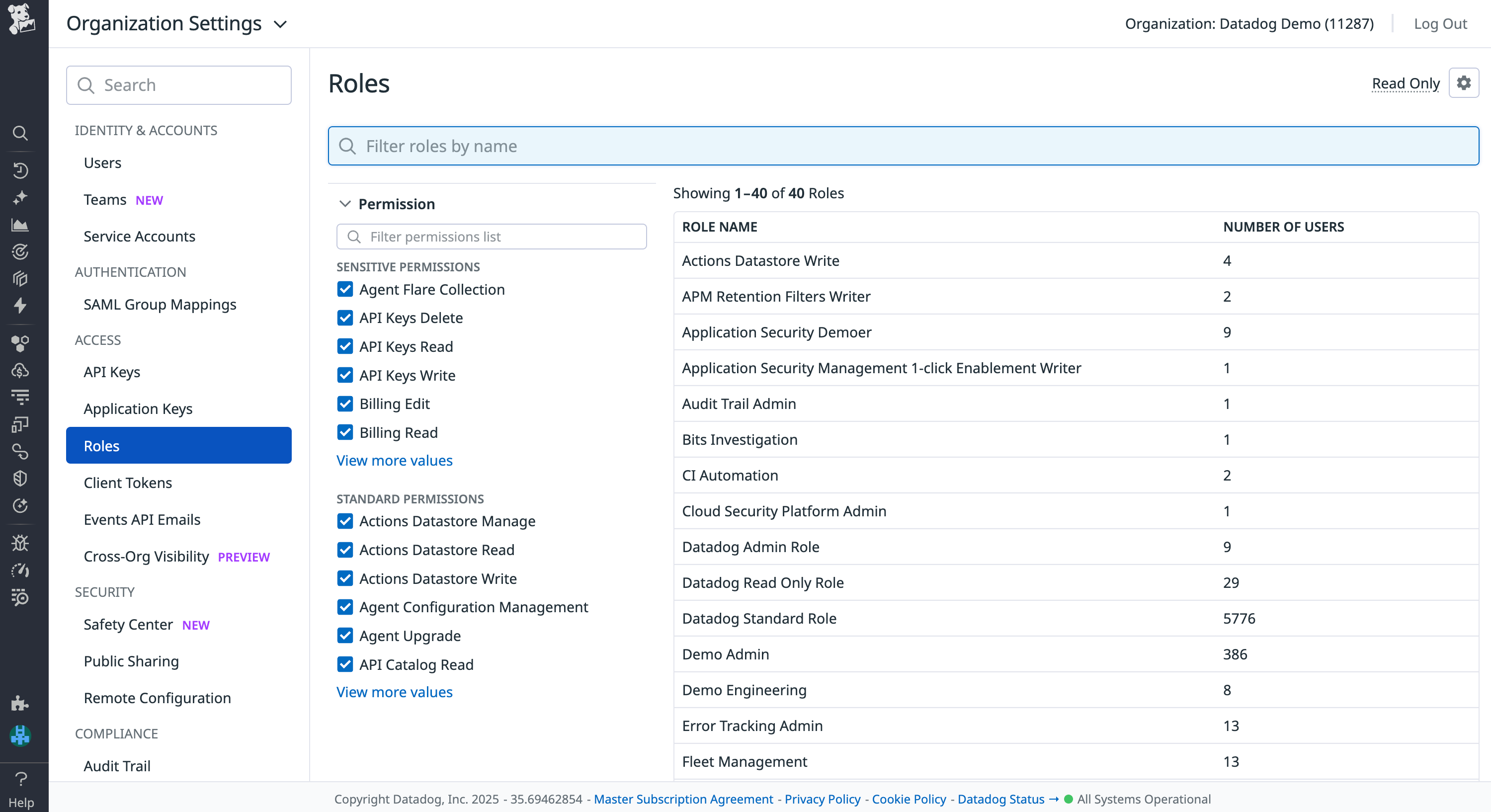Open the SAML Group Mappings page
Screen dimensions: 1491x812
click(x=160, y=304)
